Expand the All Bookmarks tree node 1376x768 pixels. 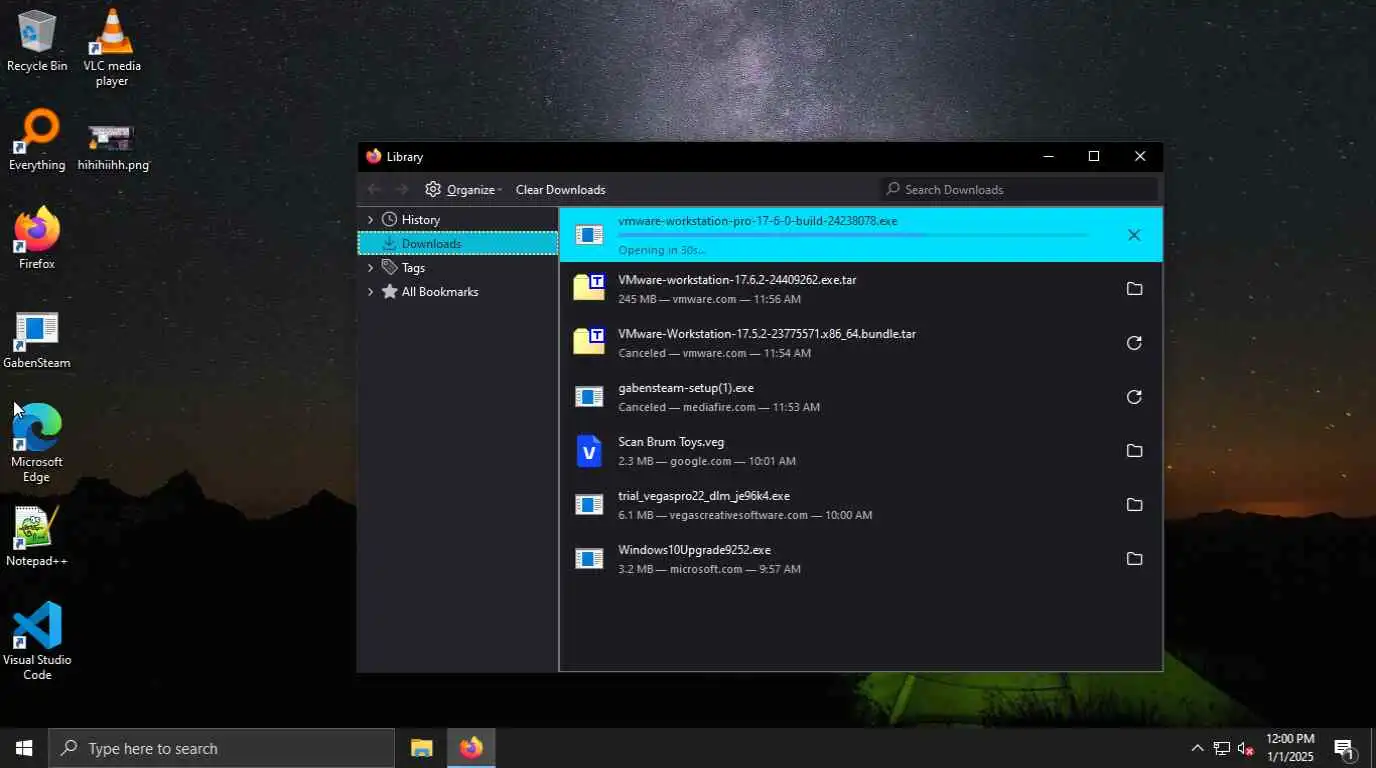370,292
